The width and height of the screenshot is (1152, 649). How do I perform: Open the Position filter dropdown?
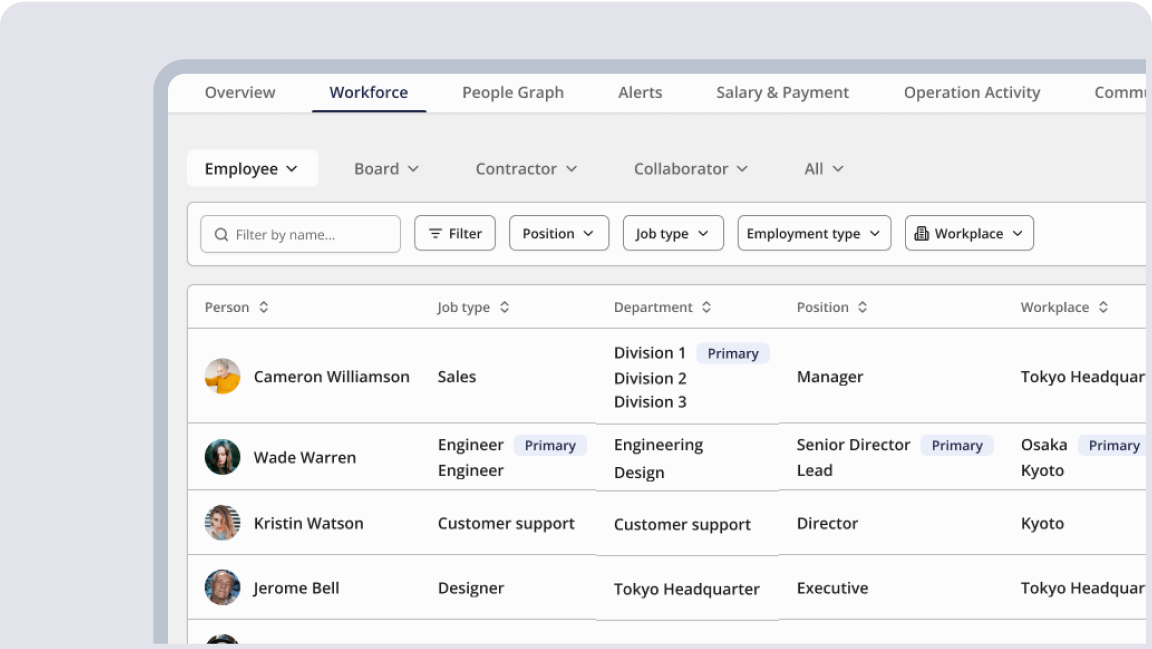[558, 233]
